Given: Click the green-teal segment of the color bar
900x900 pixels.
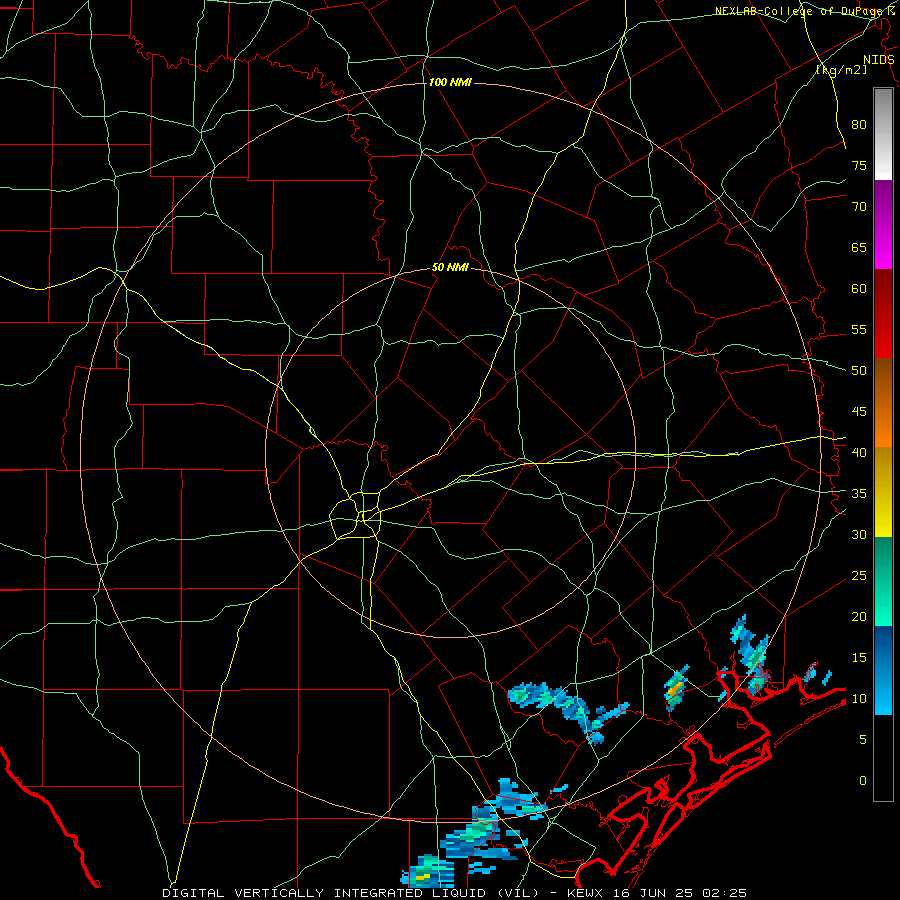Looking at the screenshot, I should tap(883, 581).
